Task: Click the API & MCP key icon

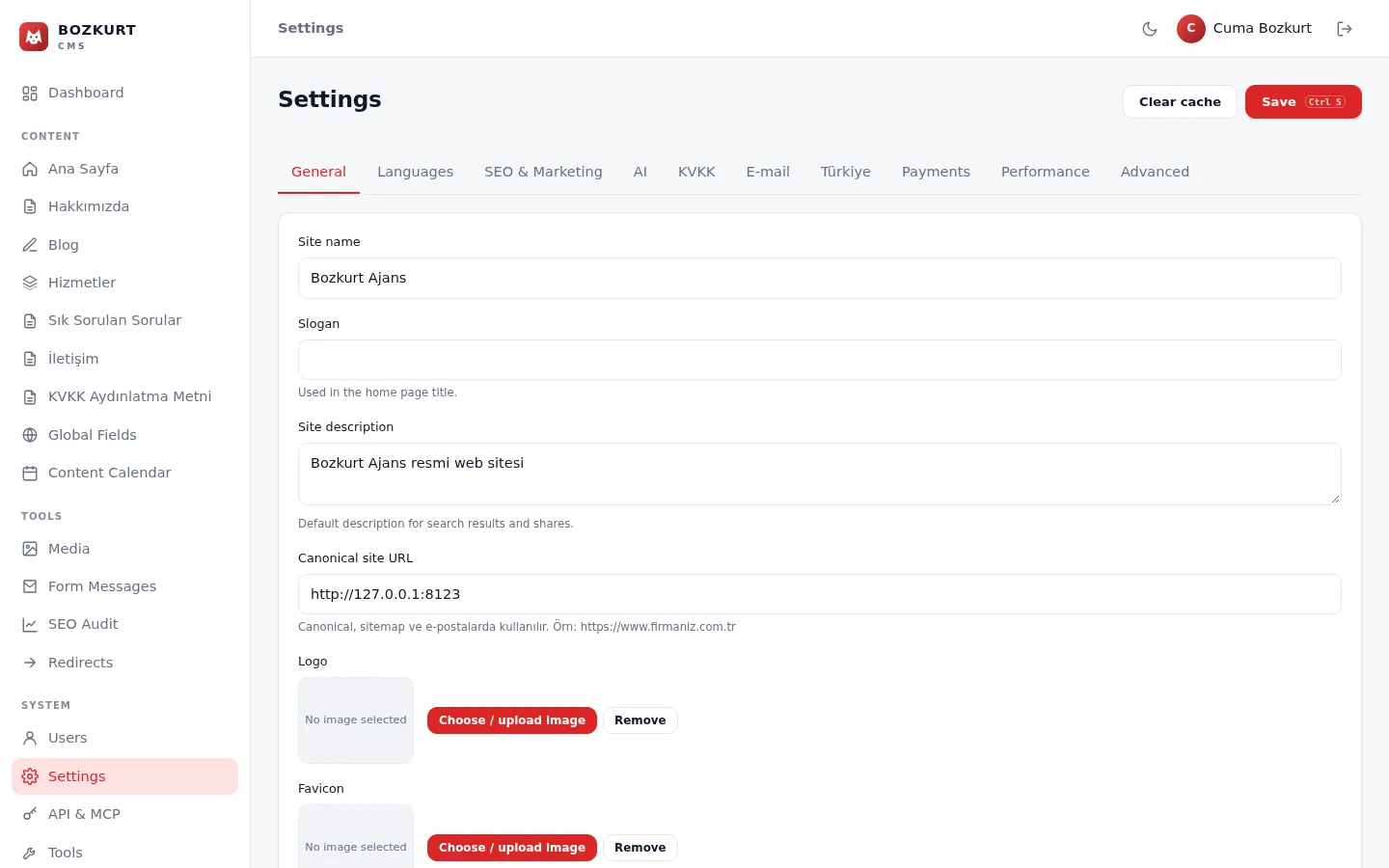Action: click(x=30, y=814)
